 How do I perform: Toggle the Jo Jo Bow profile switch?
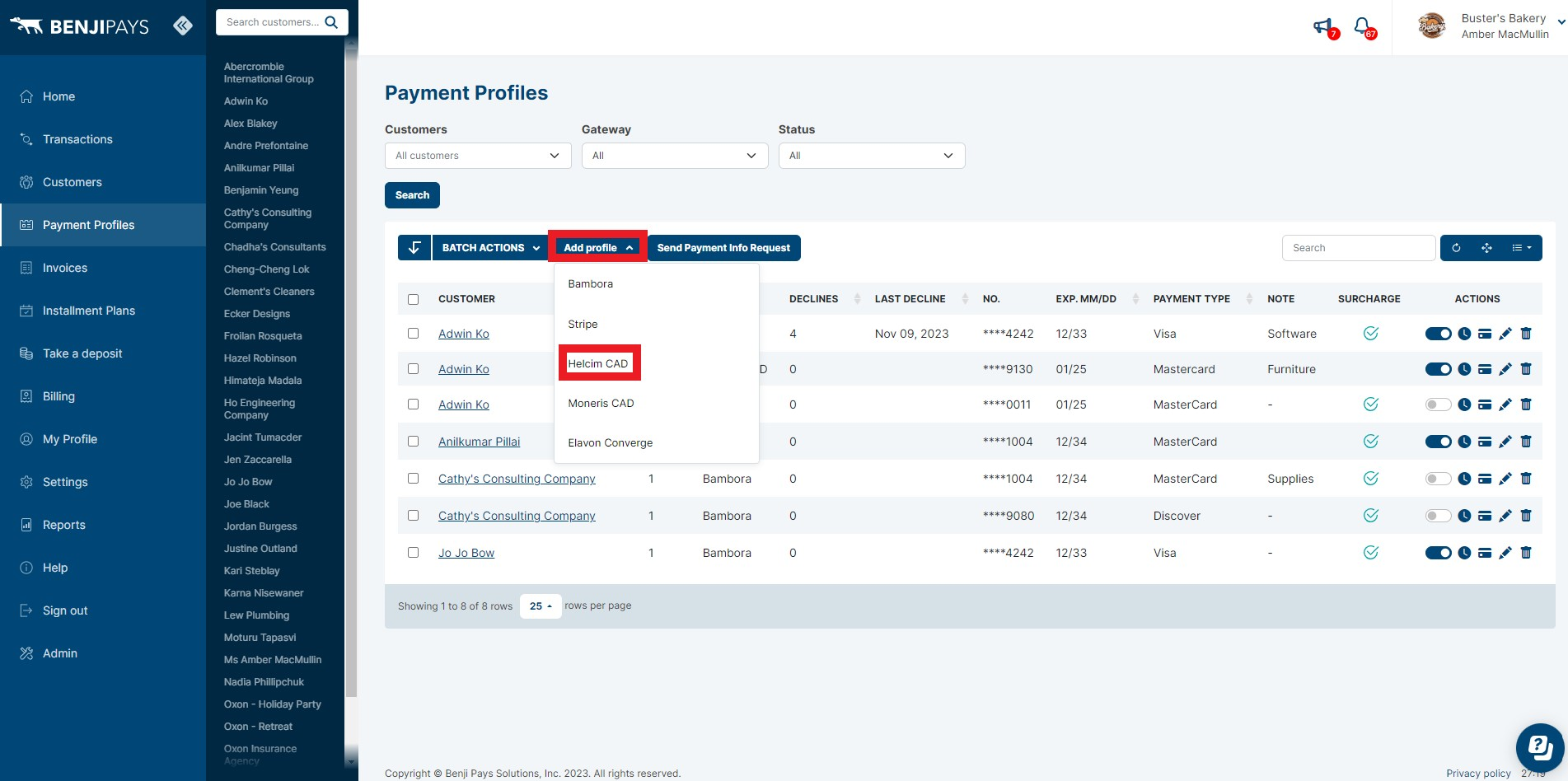pyautogui.click(x=1439, y=553)
